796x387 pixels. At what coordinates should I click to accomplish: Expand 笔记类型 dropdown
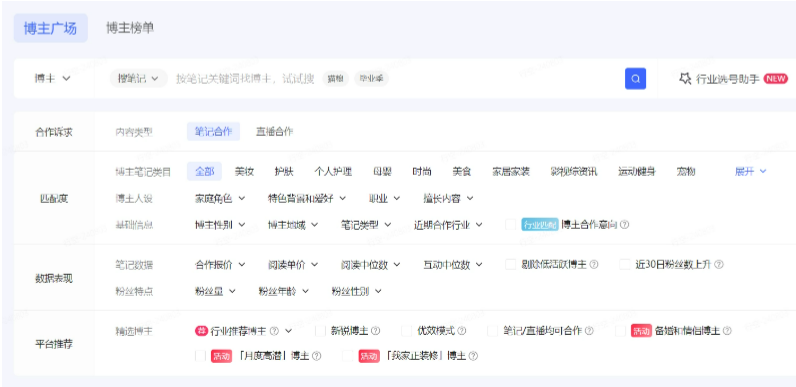(x=366, y=224)
